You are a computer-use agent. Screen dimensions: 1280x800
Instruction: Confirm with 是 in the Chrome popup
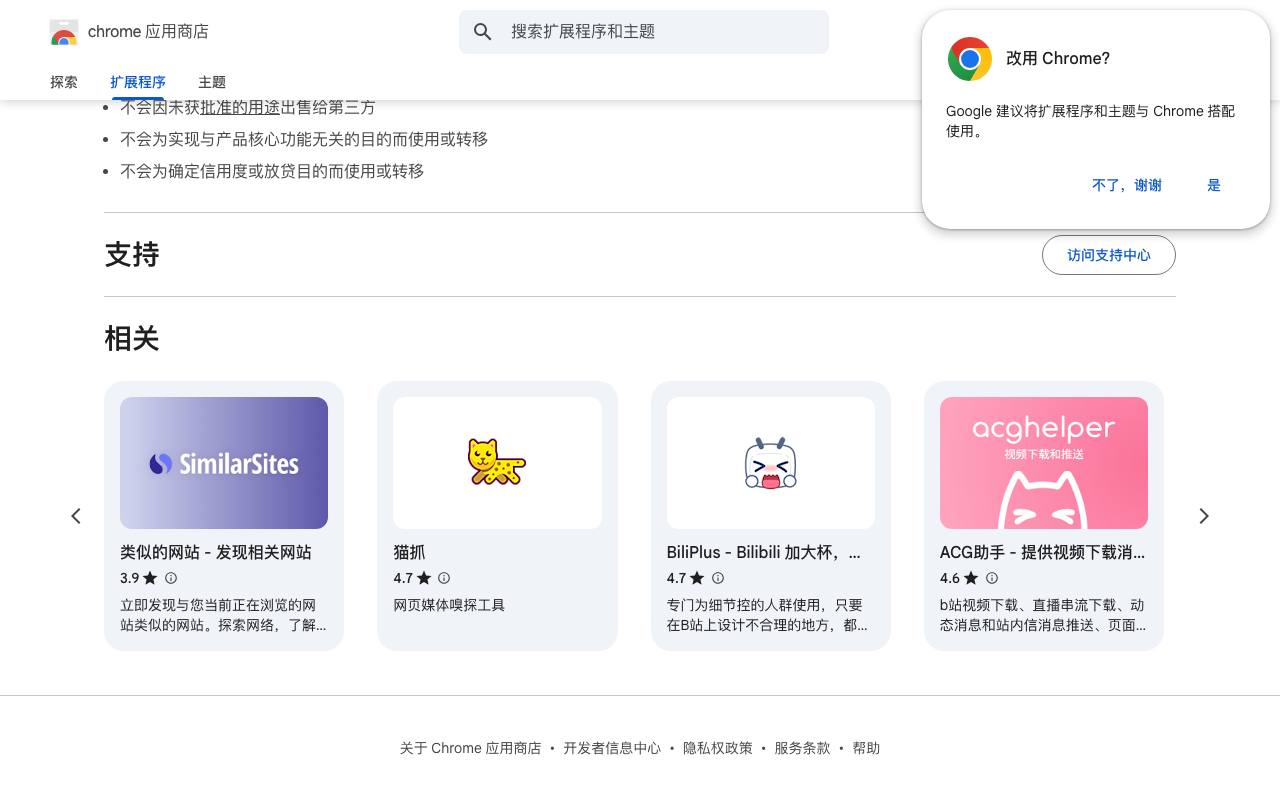[x=1214, y=185]
